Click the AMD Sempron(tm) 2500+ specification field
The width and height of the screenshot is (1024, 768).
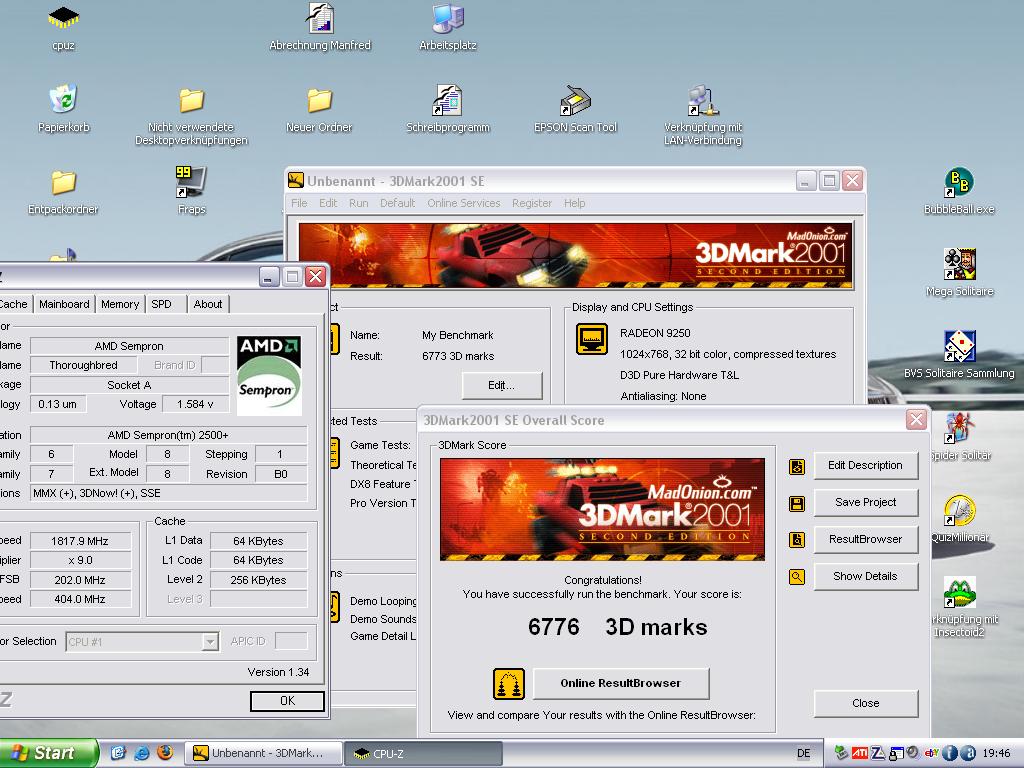(x=168, y=435)
